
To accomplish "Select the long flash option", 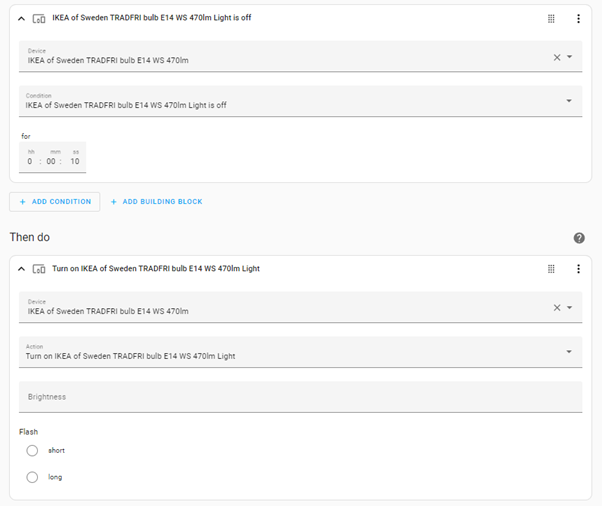I will coord(33,477).
